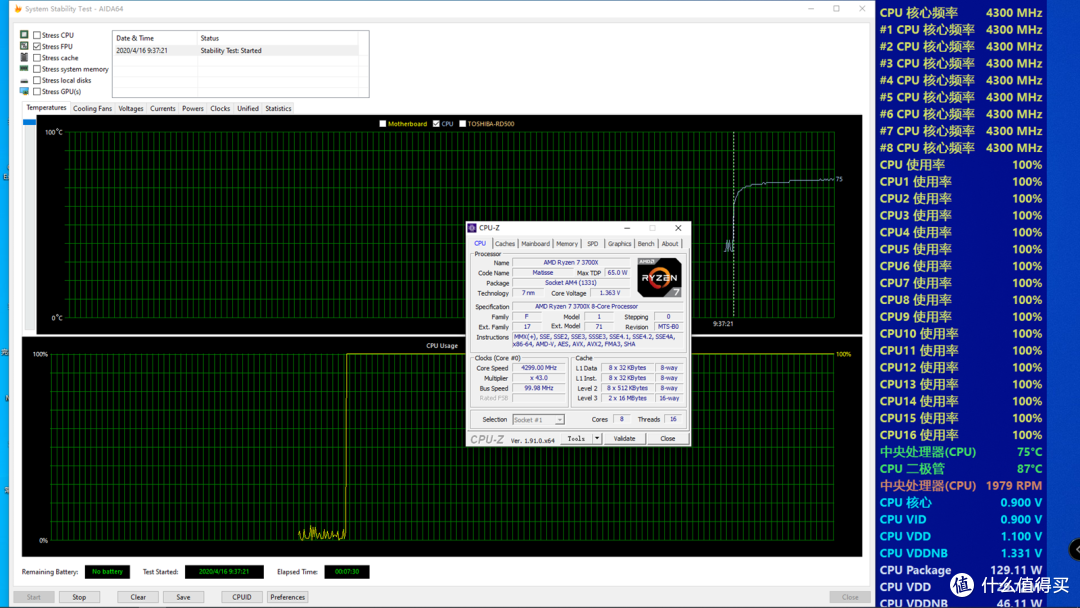Switch to the Voltages tab
The image size is (1080, 608).
130,109
